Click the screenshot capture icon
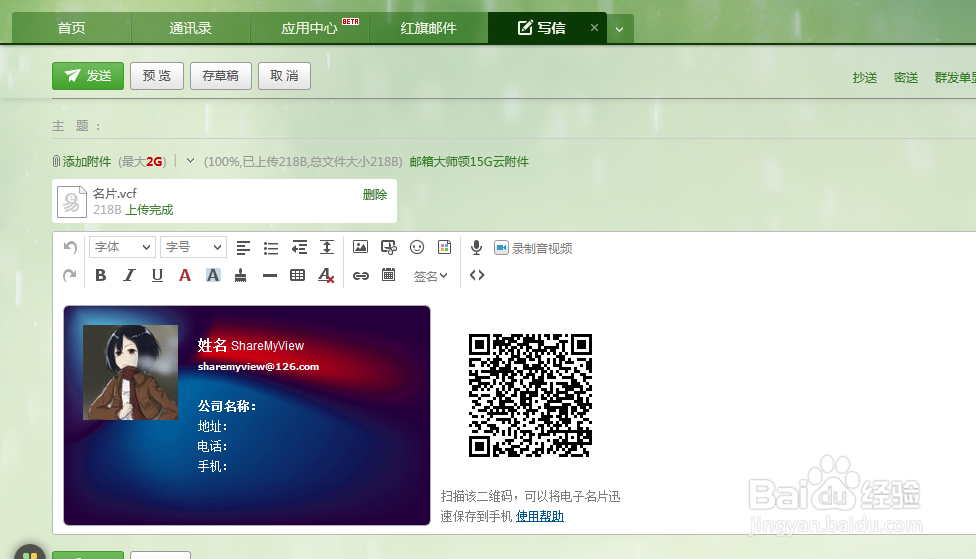Image resolution: width=976 pixels, height=559 pixels. (388, 247)
